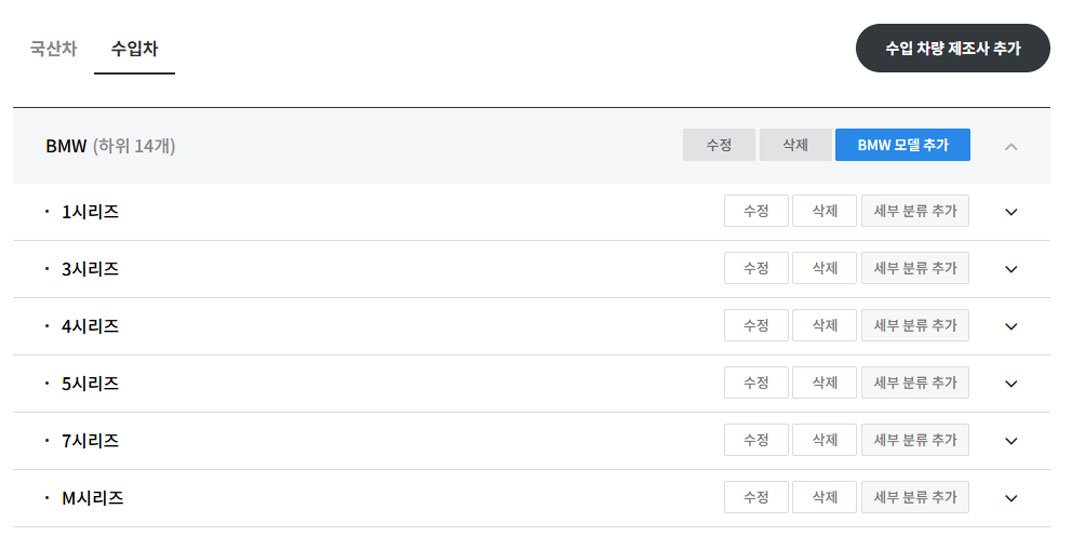Viewport: 1072px width, 535px height.
Task: Switch to the 국산차 tab
Action: (x=53, y=50)
